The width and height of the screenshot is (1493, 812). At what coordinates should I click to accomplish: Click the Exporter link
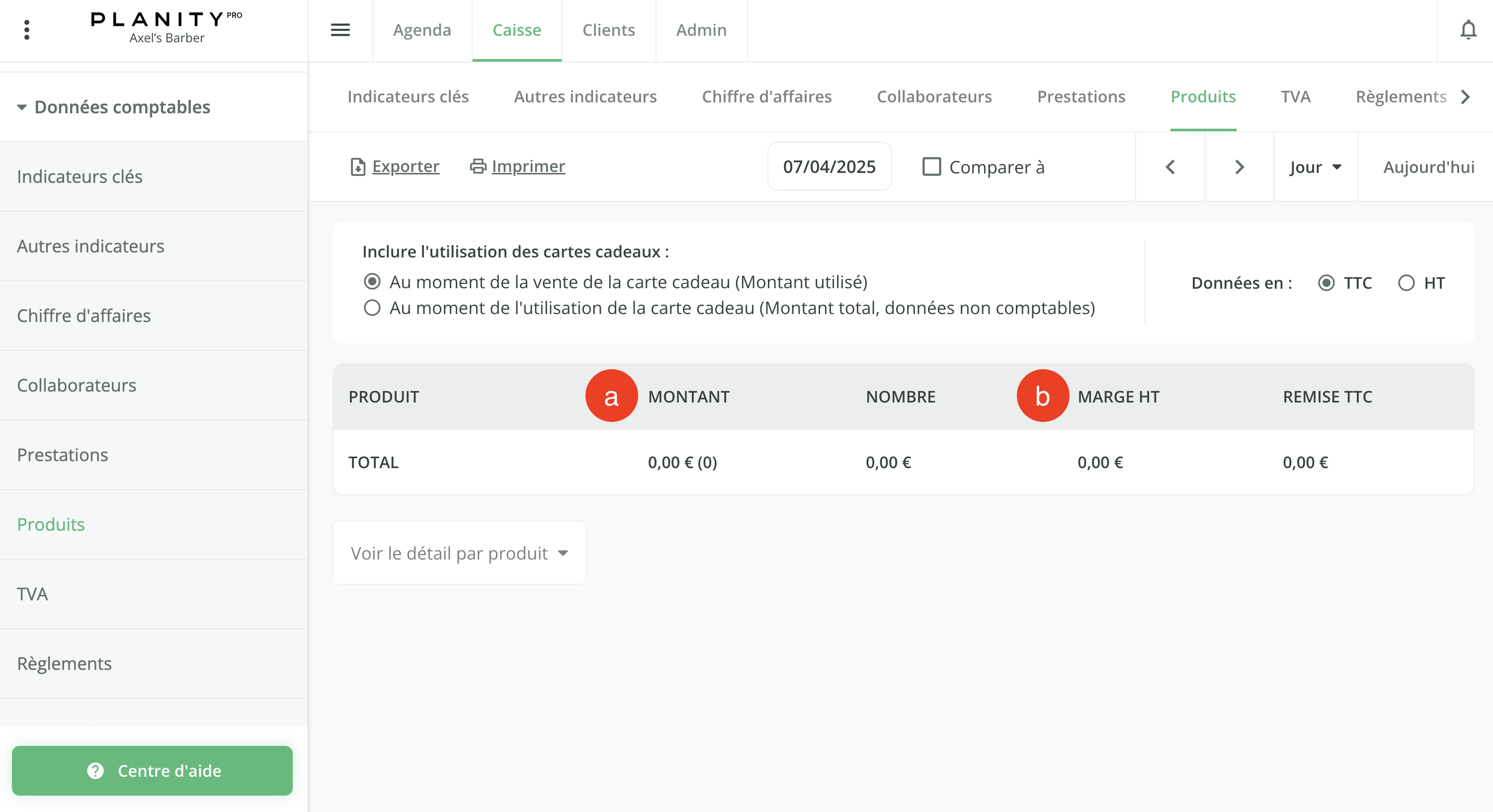tap(405, 166)
